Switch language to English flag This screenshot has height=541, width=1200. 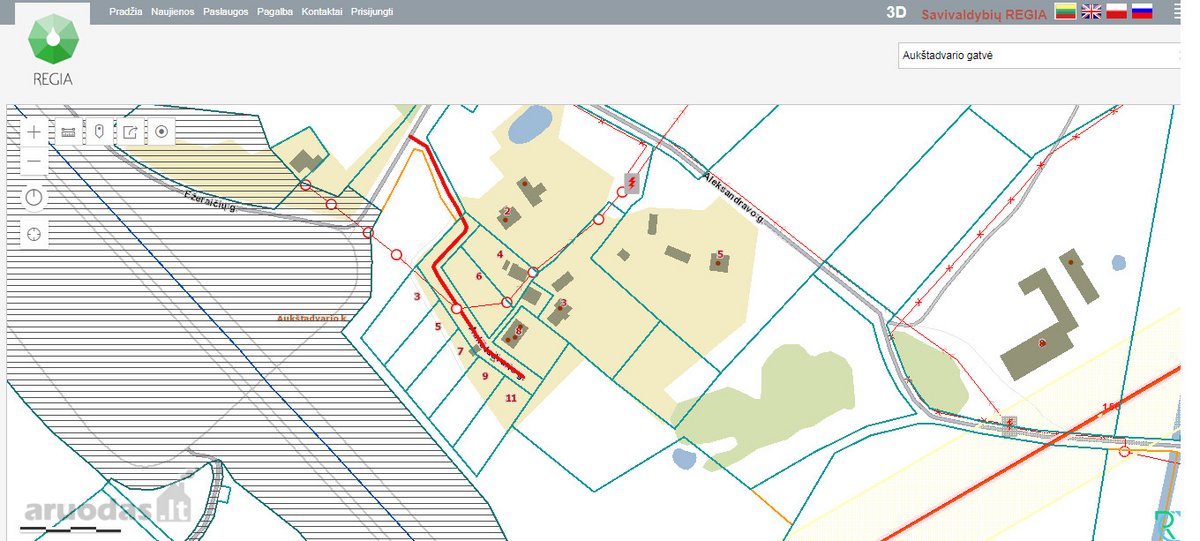click(1091, 12)
